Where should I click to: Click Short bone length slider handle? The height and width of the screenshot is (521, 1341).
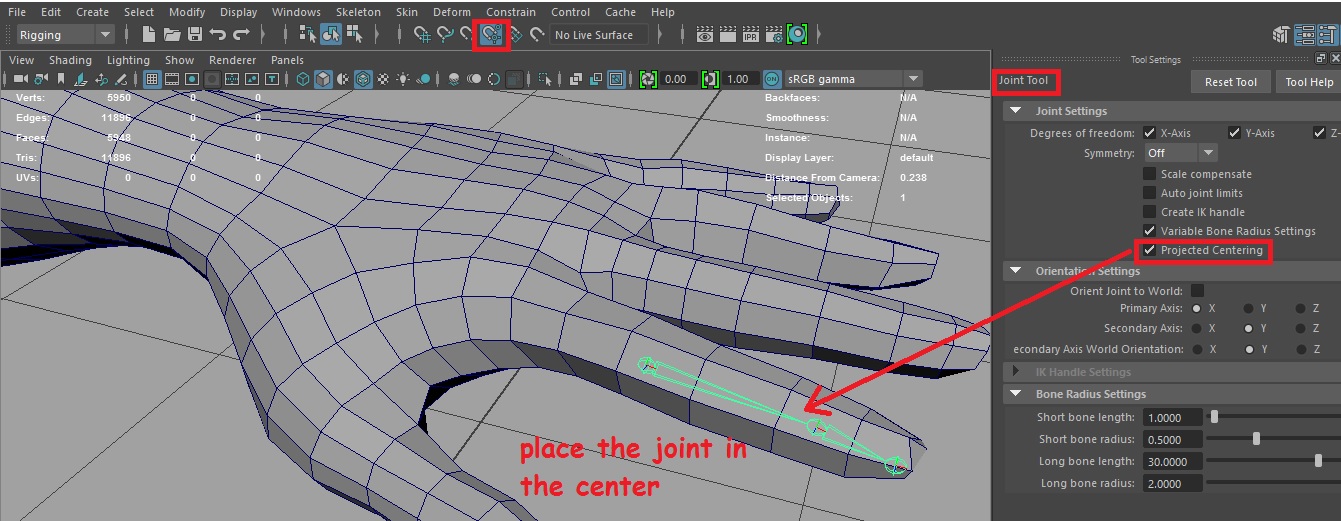coord(1214,417)
